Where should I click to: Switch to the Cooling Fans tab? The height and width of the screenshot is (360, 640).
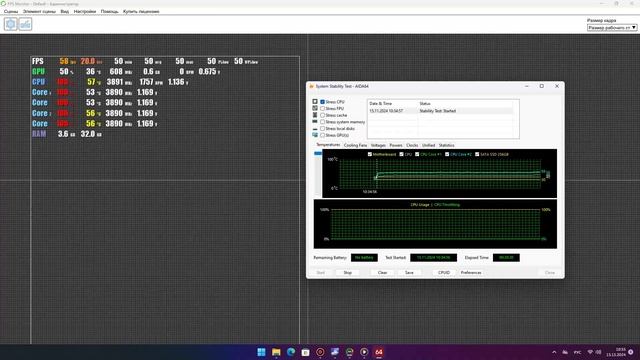(356, 145)
